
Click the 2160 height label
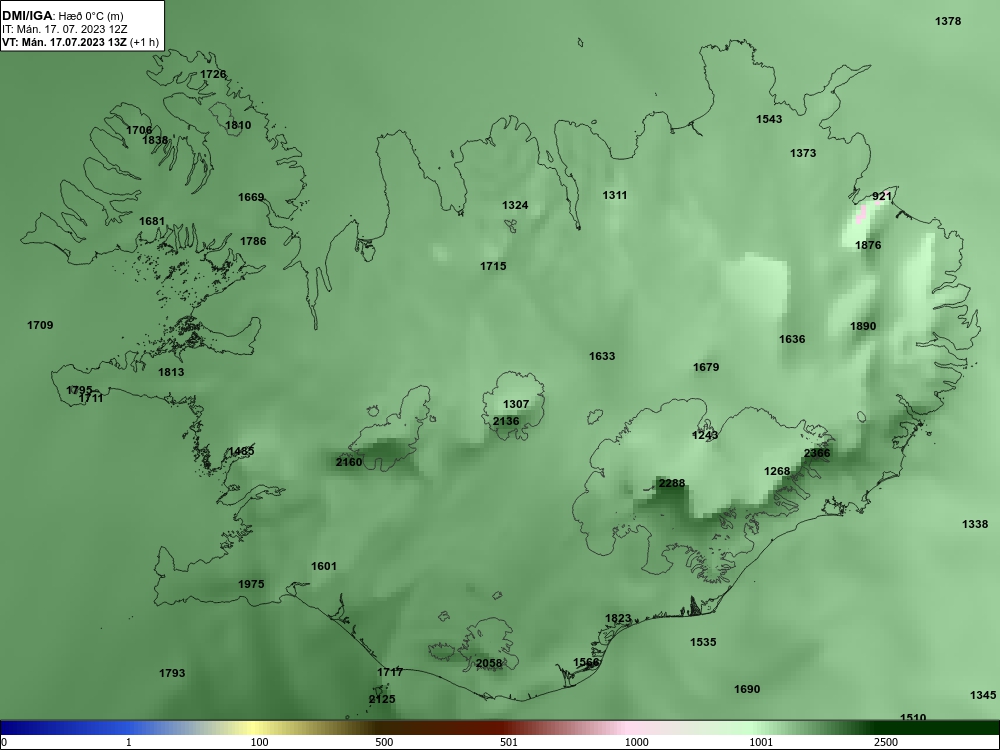tap(349, 462)
